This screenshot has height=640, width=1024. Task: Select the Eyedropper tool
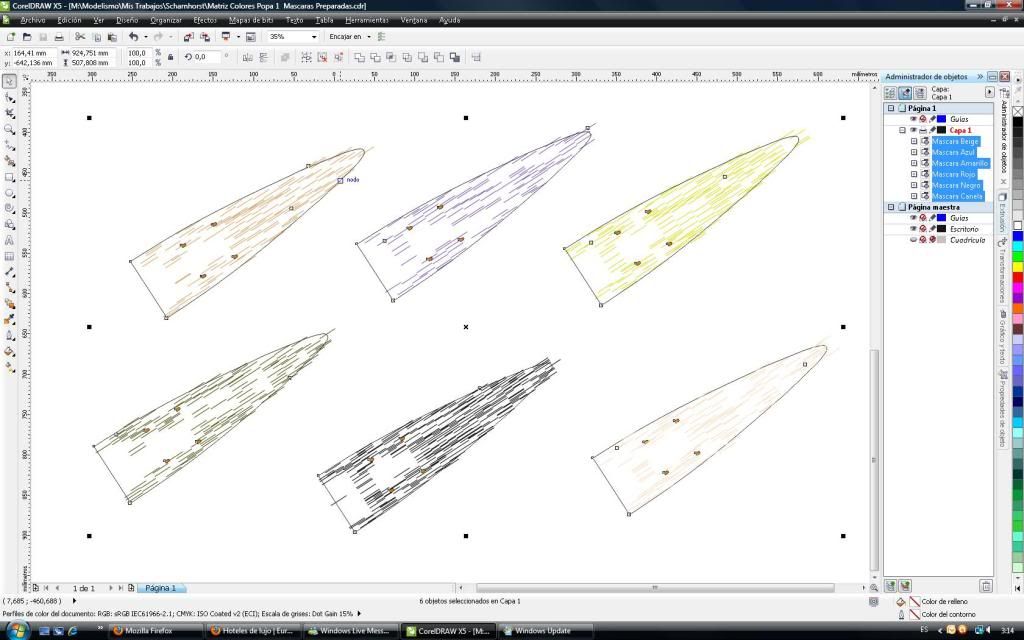click(x=10, y=319)
